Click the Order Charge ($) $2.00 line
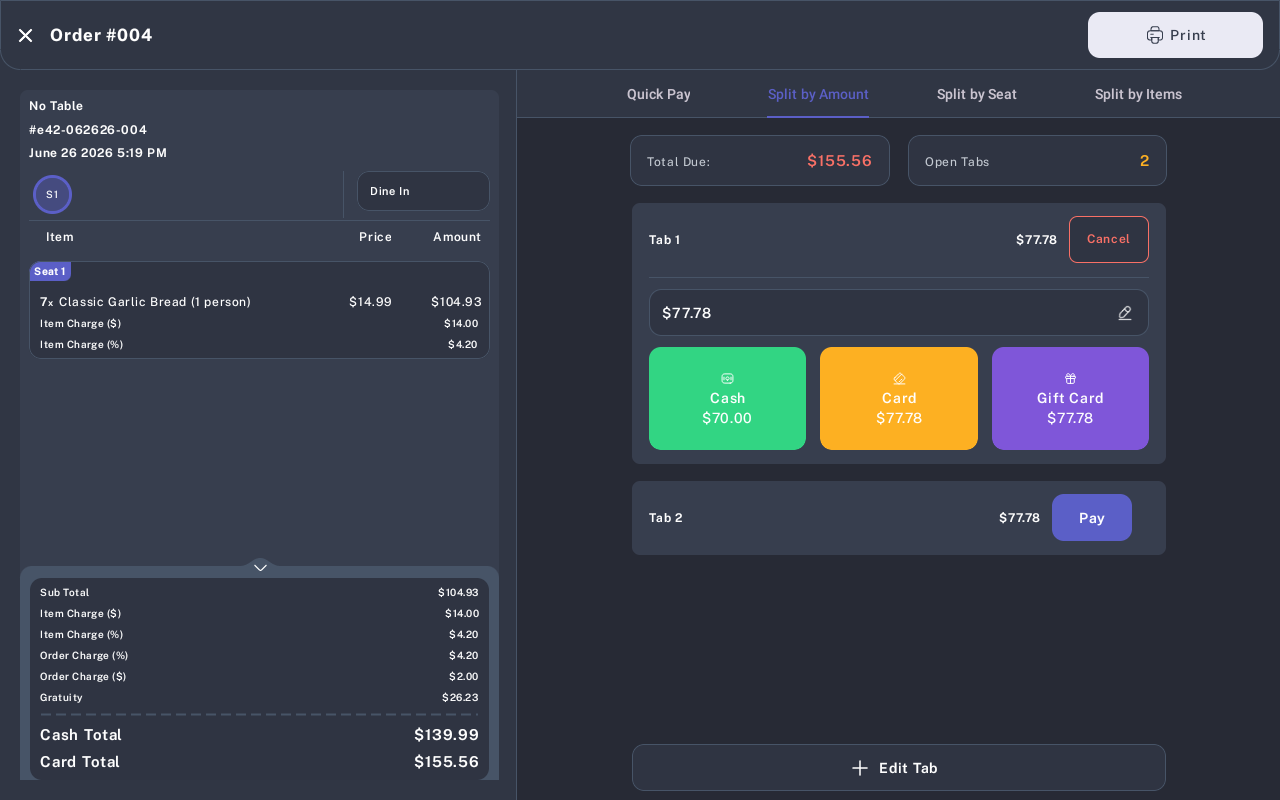1280x800 pixels. click(259, 676)
